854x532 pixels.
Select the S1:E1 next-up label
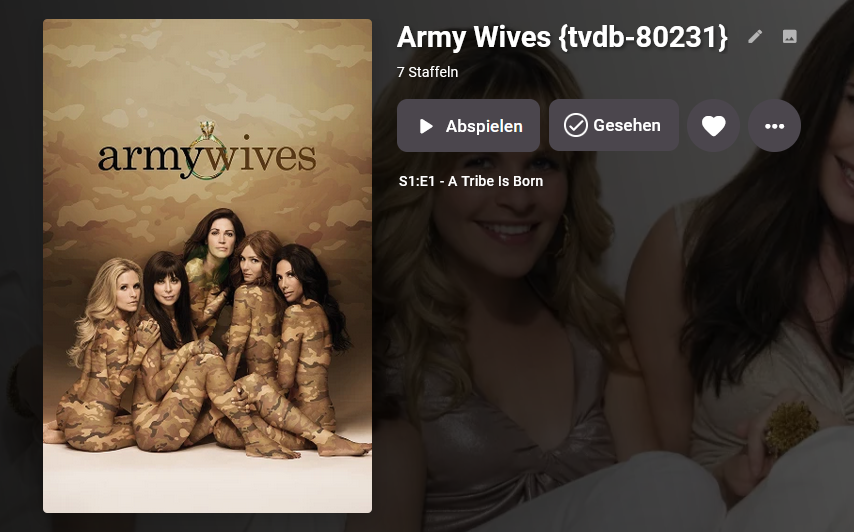[x=417, y=181]
